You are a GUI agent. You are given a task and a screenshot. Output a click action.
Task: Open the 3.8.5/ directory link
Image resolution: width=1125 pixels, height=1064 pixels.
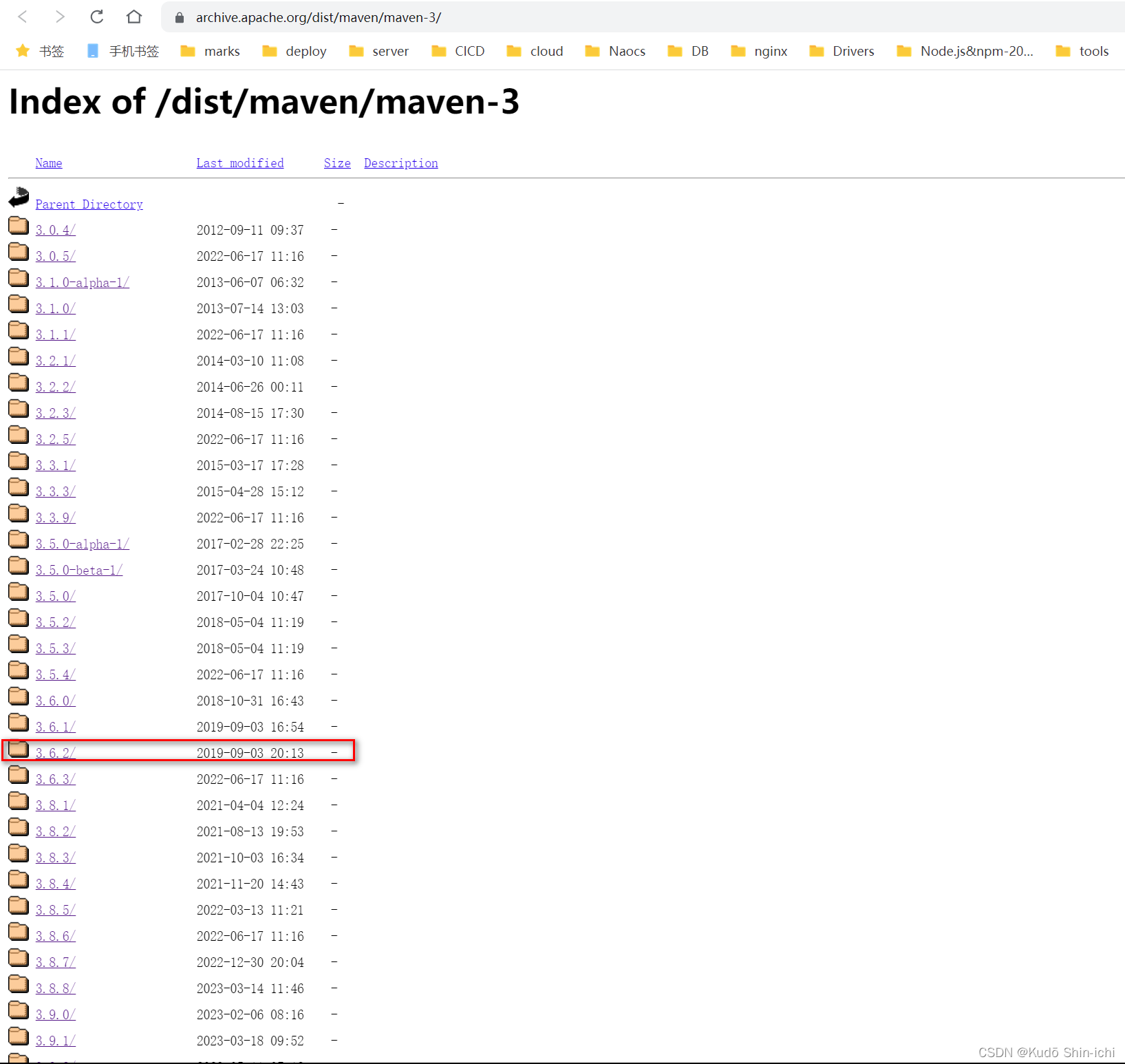[x=56, y=910]
